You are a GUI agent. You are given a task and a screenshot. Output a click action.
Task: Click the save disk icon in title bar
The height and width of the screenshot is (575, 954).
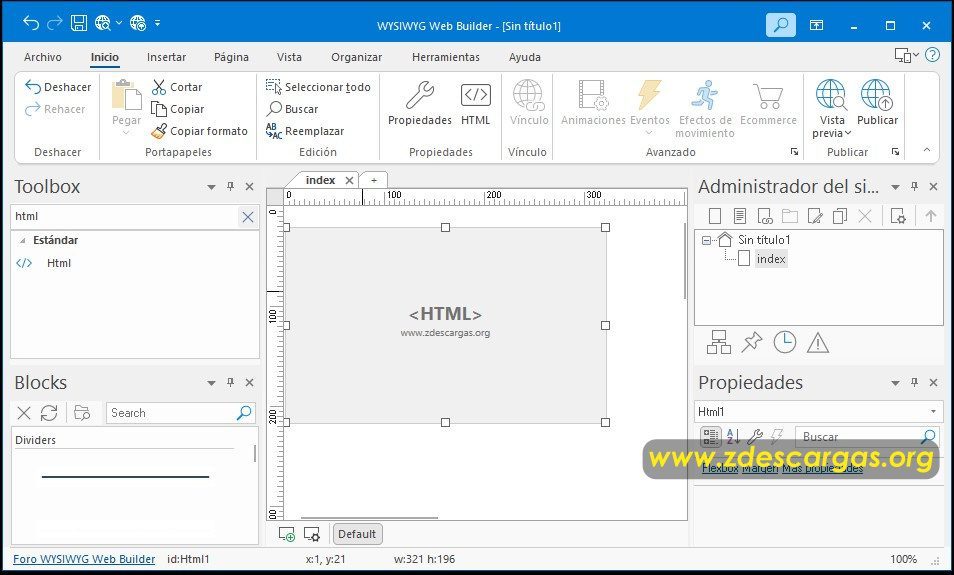tap(78, 23)
